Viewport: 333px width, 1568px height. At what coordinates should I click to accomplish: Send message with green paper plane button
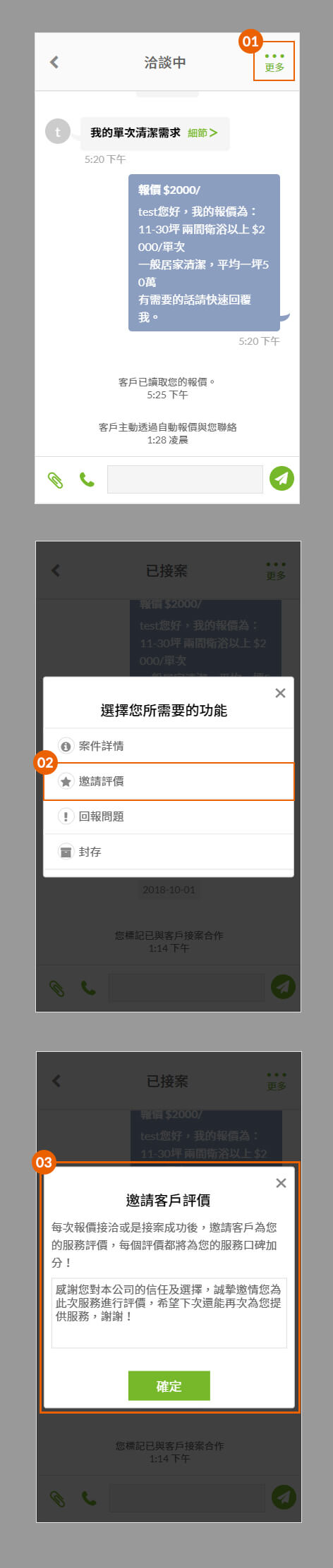click(281, 479)
